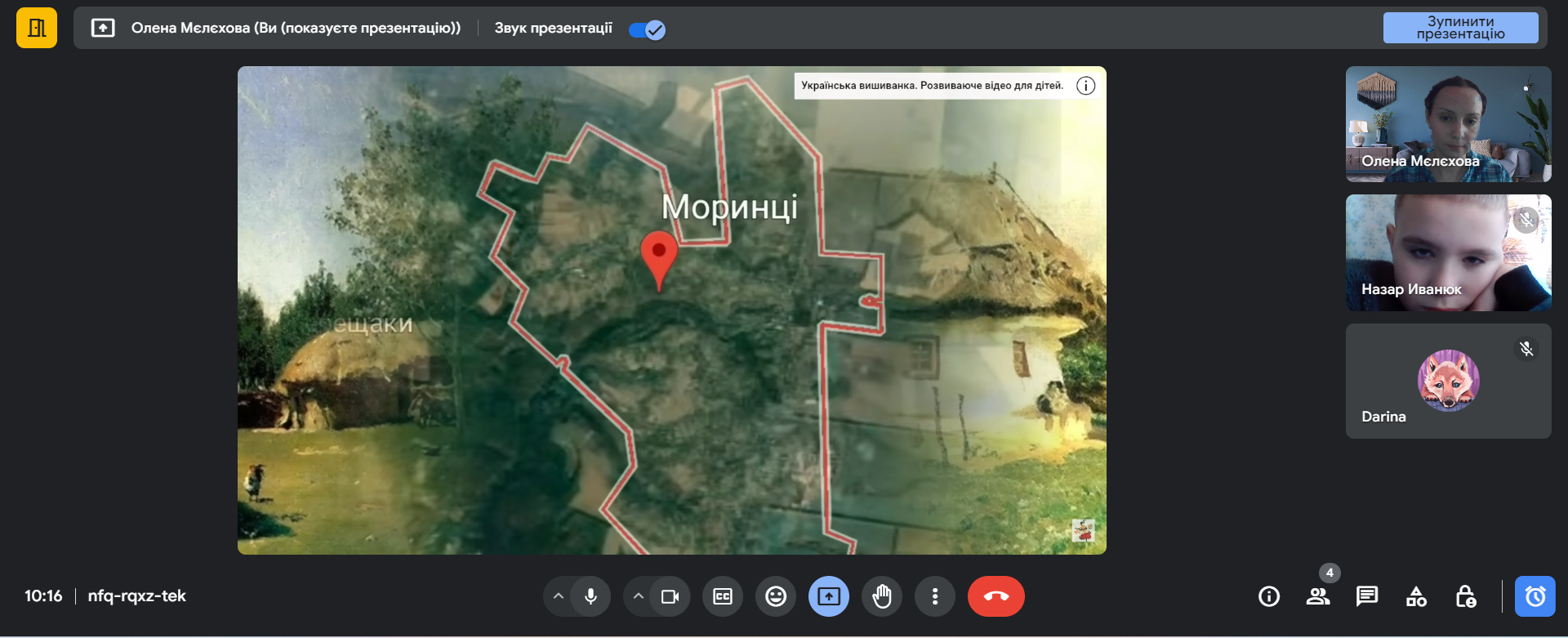Open host controls lock icon
This screenshot has height=638, width=1568.
[1465, 596]
